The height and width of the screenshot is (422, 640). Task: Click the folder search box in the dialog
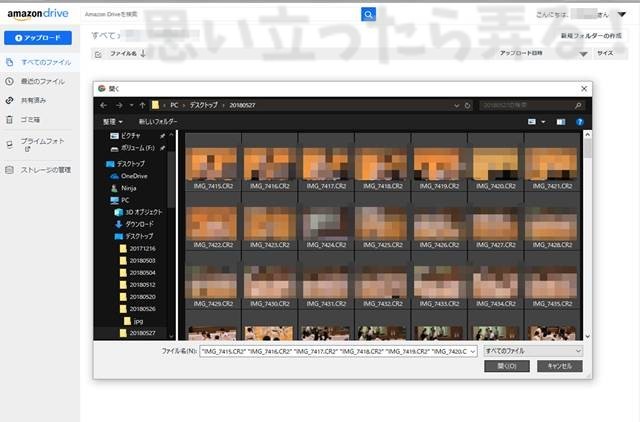[x=532, y=105]
